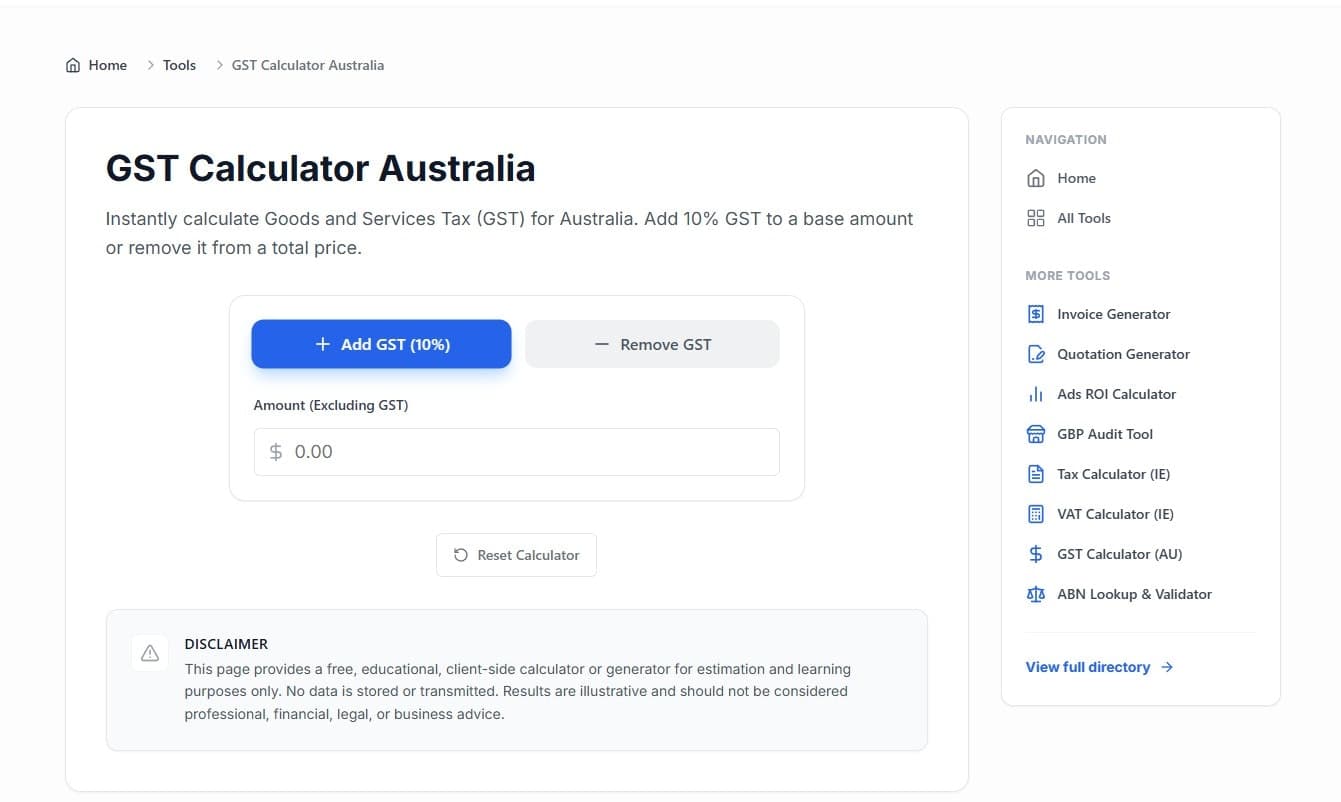Click the house icon in the breadcrumb
The width and height of the screenshot is (1341, 802).
[x=72, y=64]
